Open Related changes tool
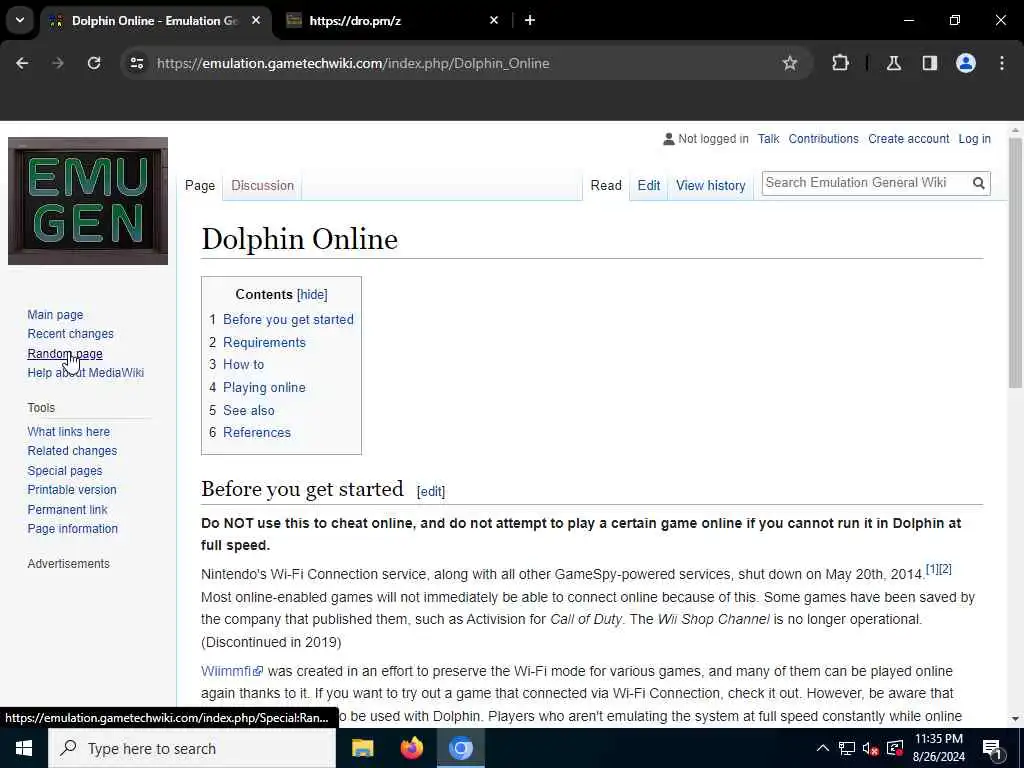The width and height of the screenshot is (1024, 768). point(72,451)
